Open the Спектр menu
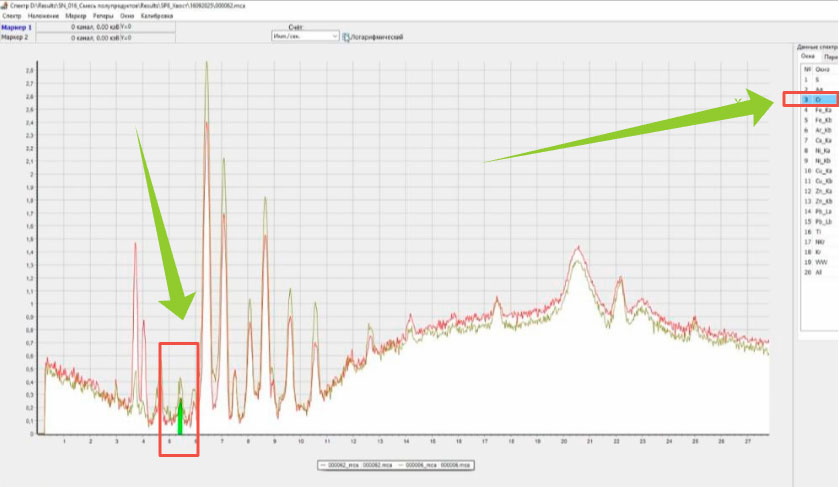Viewport: 839px width, 487px height. point(12,17)
